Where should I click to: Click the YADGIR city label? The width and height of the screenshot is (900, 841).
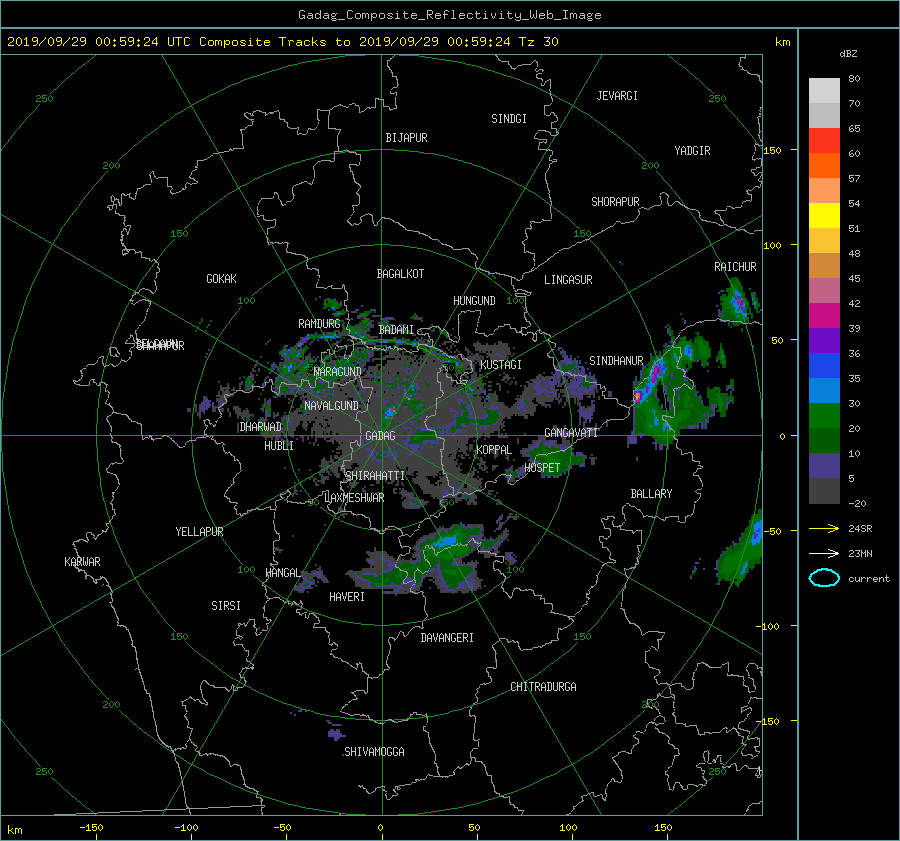coord(692,151)
